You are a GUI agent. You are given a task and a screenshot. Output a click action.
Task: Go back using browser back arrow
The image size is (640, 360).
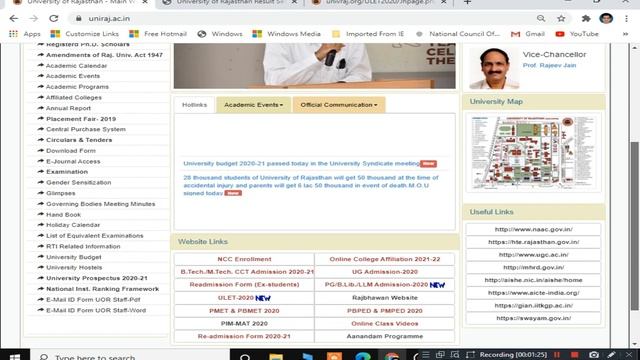pyautogui.click(x=13, y=18)
